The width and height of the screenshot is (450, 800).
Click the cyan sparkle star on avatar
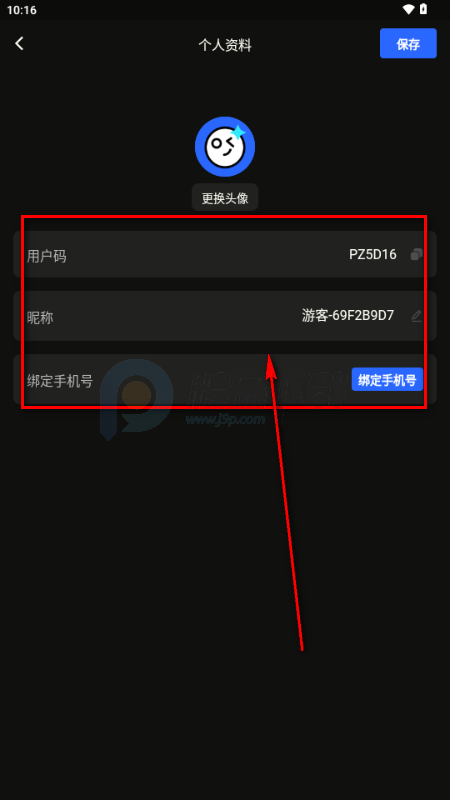(x=237, y=134)
